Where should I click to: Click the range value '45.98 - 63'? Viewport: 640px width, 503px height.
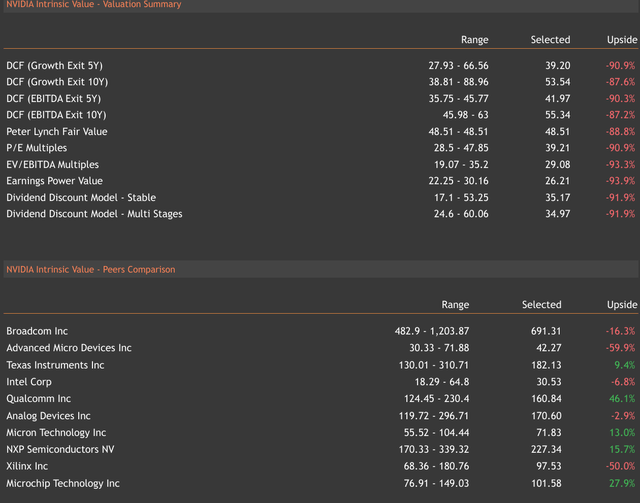pyautogui.click(x=466, y=115)
